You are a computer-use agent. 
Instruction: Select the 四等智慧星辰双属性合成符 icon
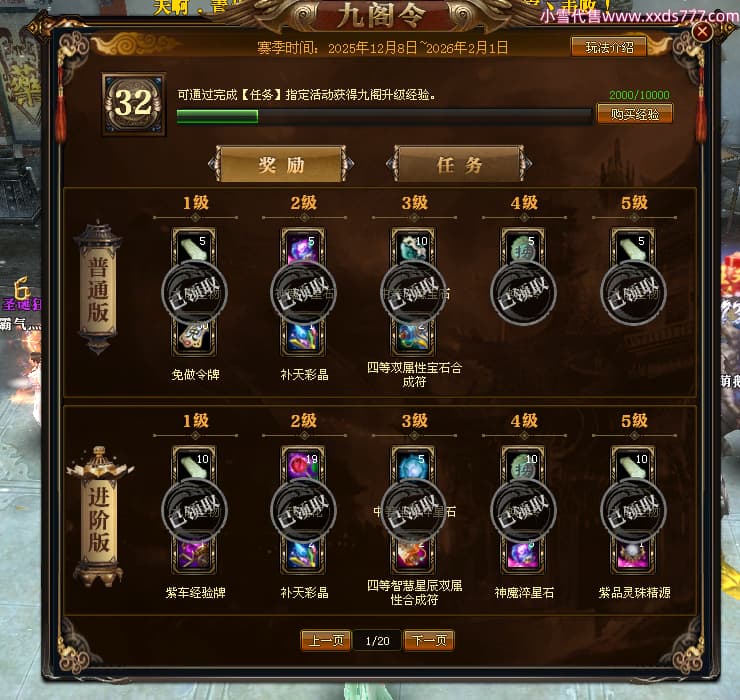click(x=413, y=556)
